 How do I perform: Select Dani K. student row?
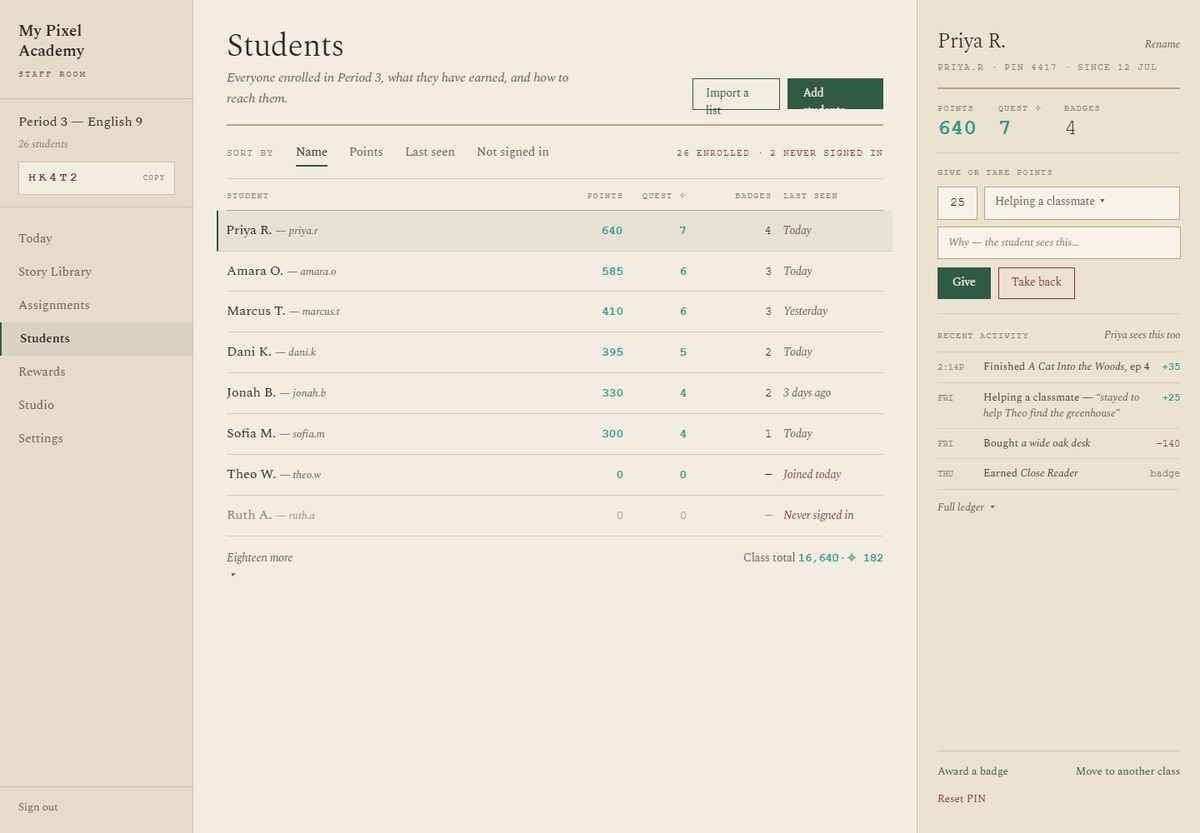(x=555, y=352)
